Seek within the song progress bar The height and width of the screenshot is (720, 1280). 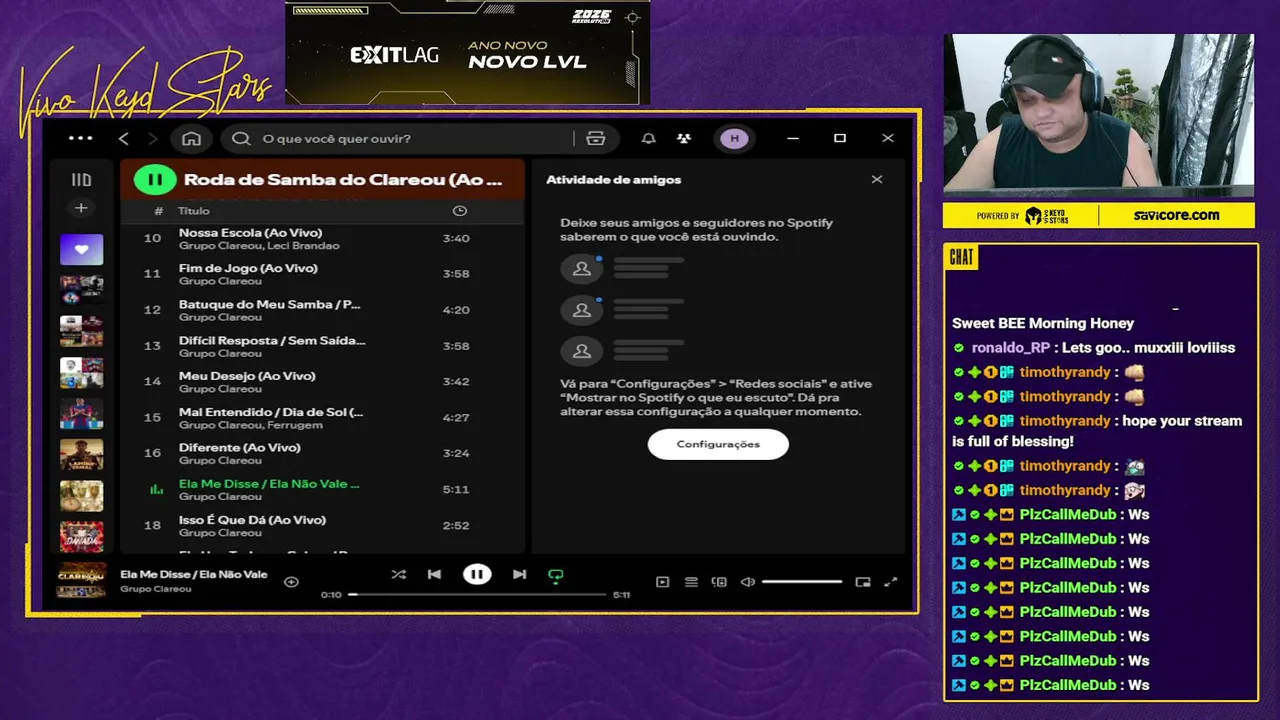click(x=477, y=594)
